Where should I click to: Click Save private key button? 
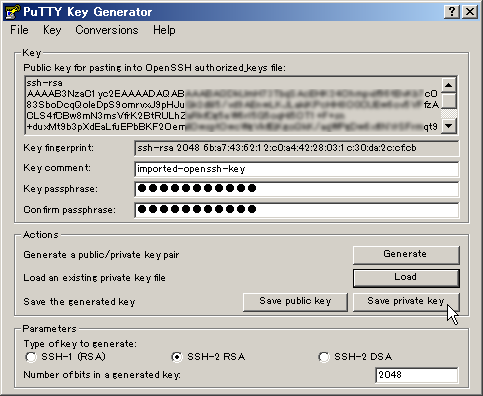[x=406, y=302]
